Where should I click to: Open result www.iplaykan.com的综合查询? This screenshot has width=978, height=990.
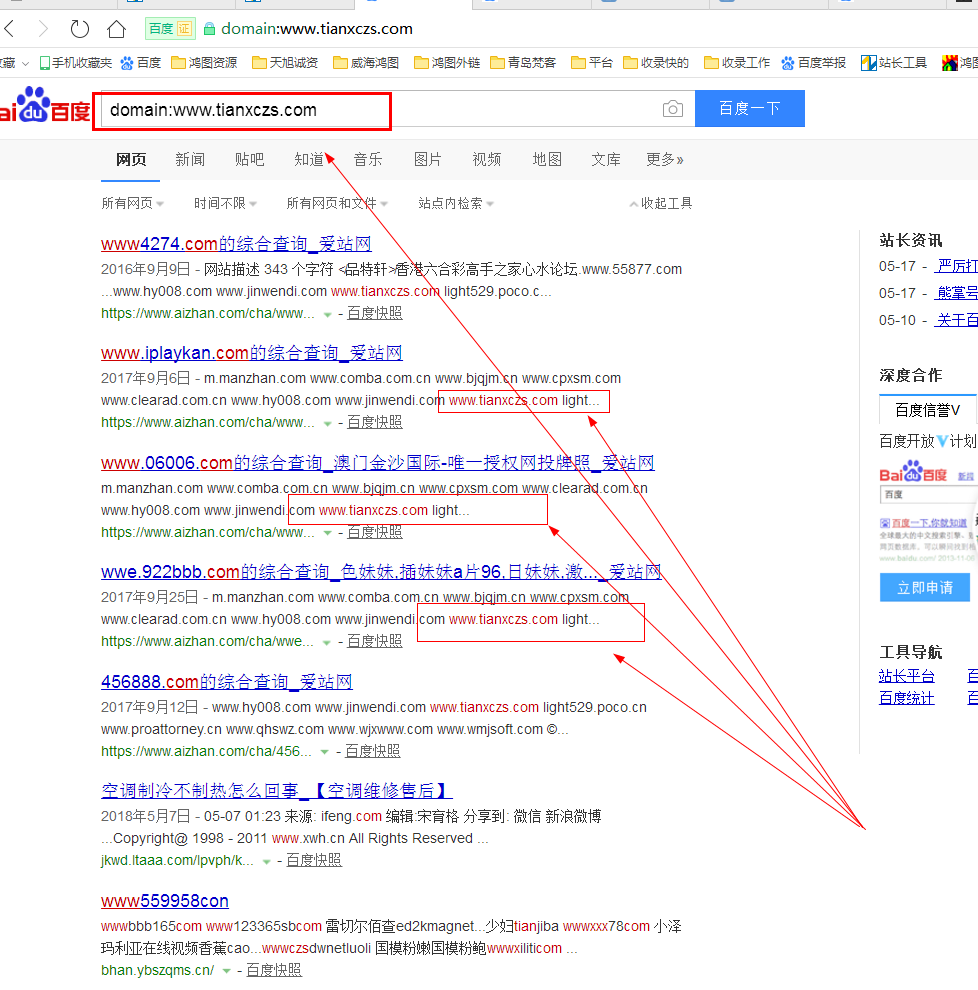(x=251, y=353)
